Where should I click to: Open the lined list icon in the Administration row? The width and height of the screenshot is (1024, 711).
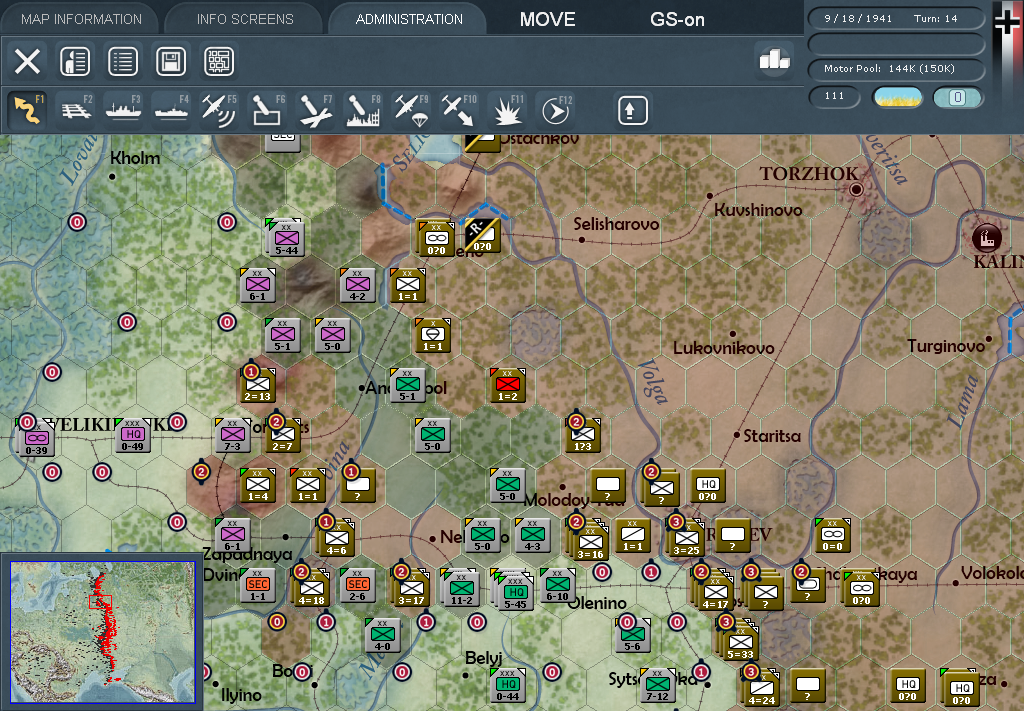pos(123,62)
